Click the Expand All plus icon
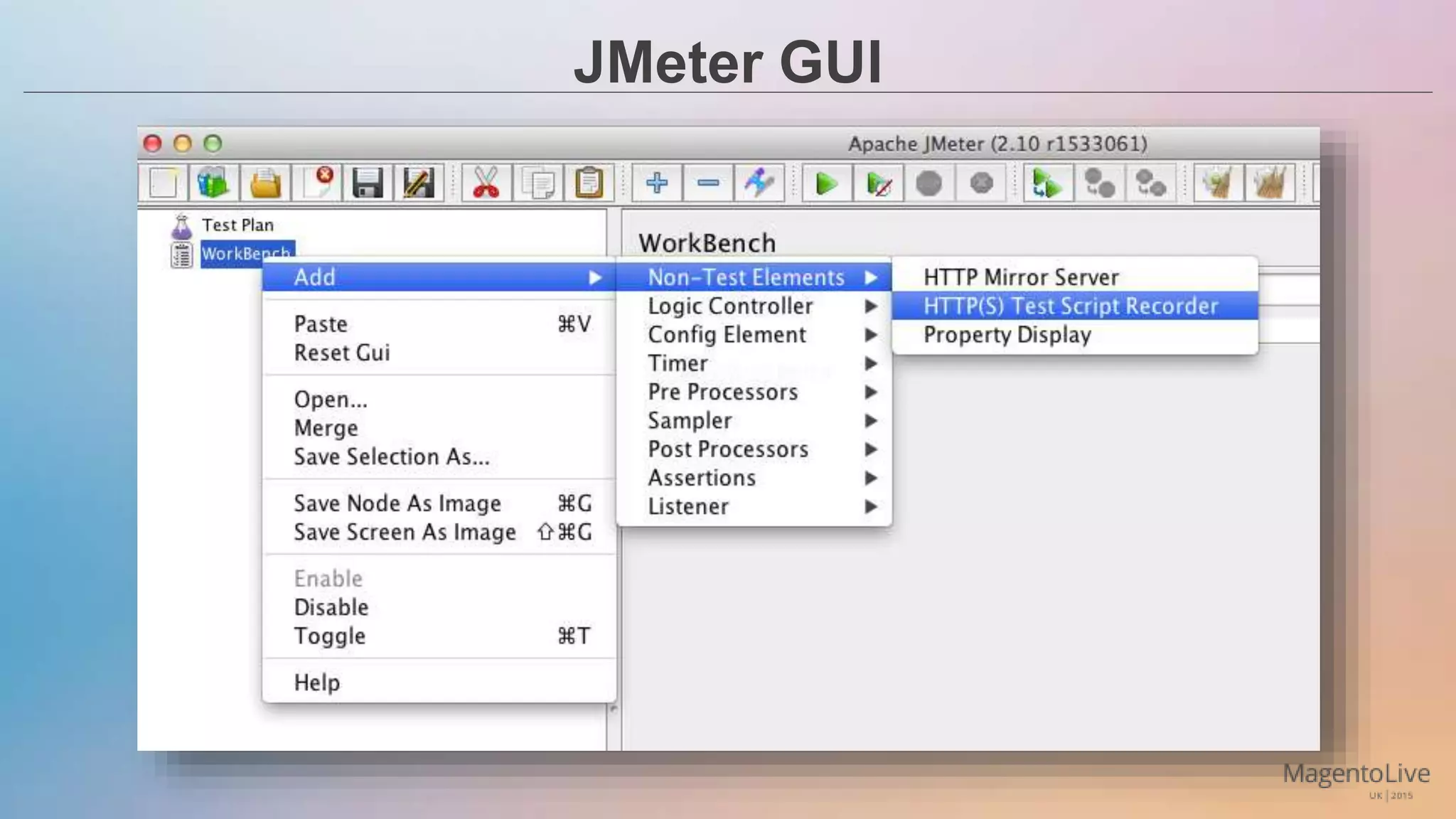The image size is (1456, 819). pos(657,183)
